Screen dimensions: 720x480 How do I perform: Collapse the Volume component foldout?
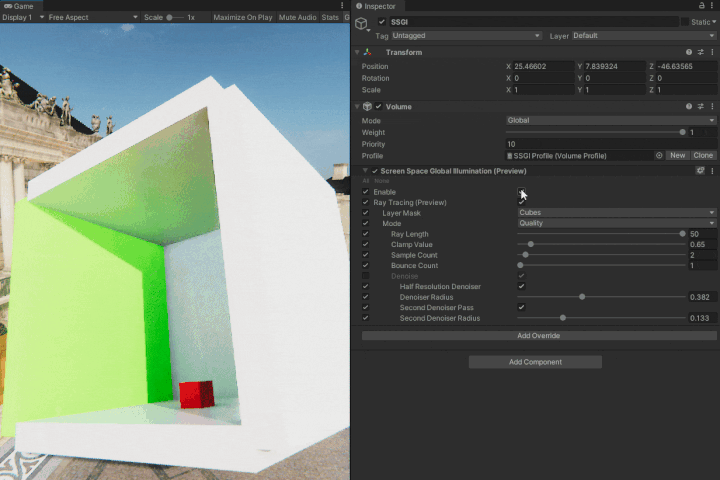[x=357, y=107]
